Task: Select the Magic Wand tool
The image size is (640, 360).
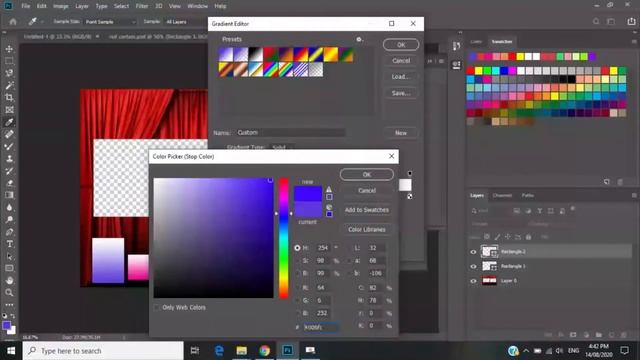Action: [9, 85]
